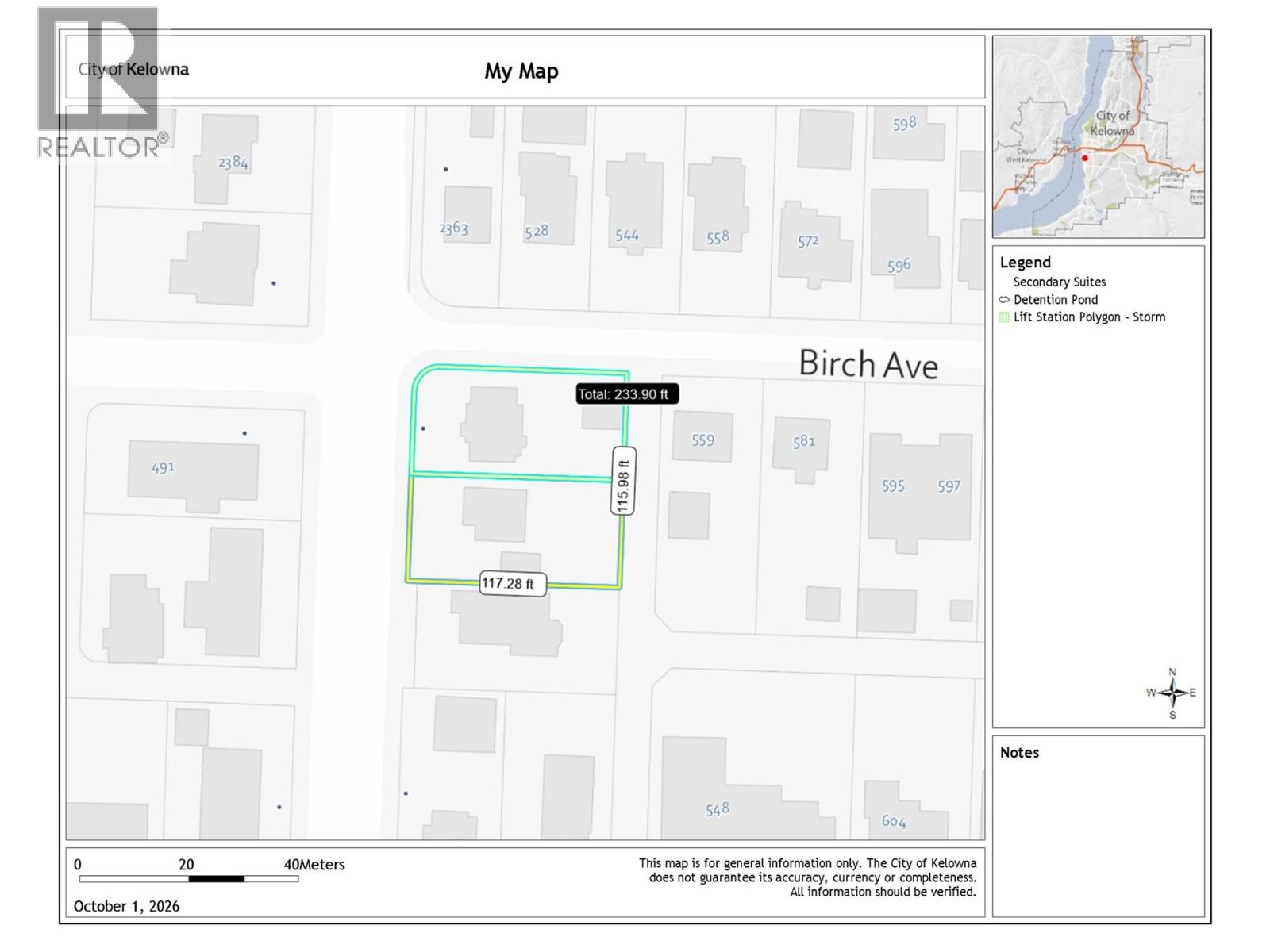Click the 117.28 ft bottom measurement label
Viewport: 1270px width, 952px height.
513,583
